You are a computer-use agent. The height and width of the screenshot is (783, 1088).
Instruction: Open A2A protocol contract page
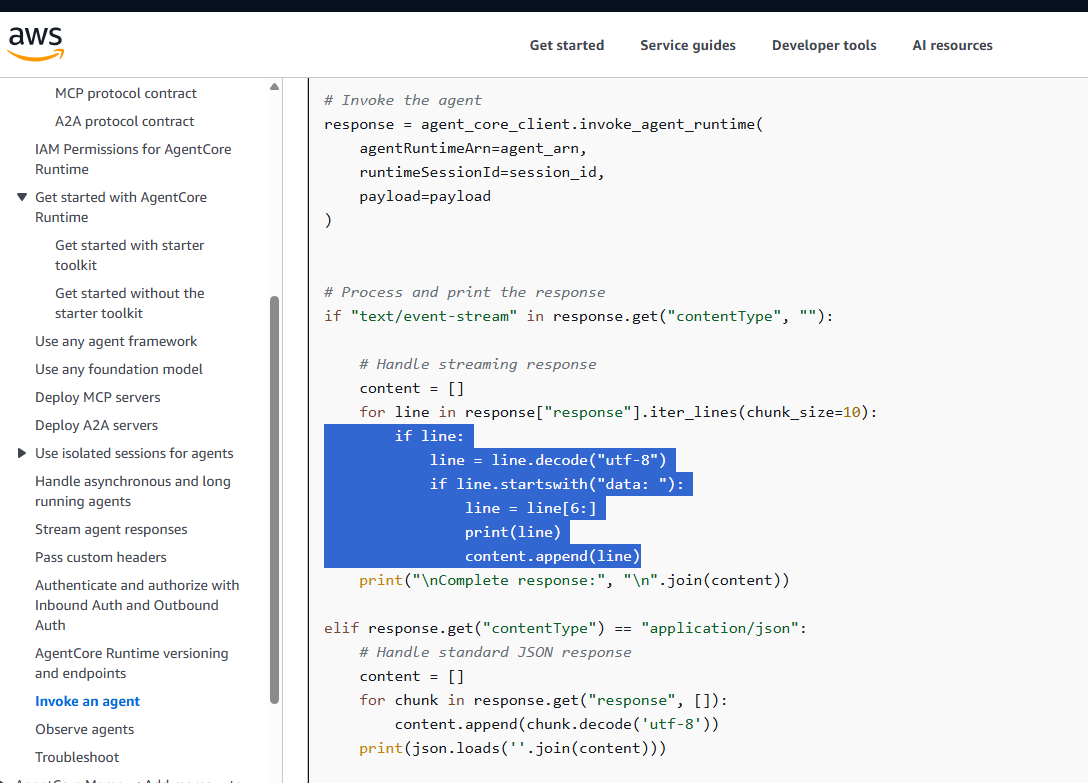click(124, 121)
